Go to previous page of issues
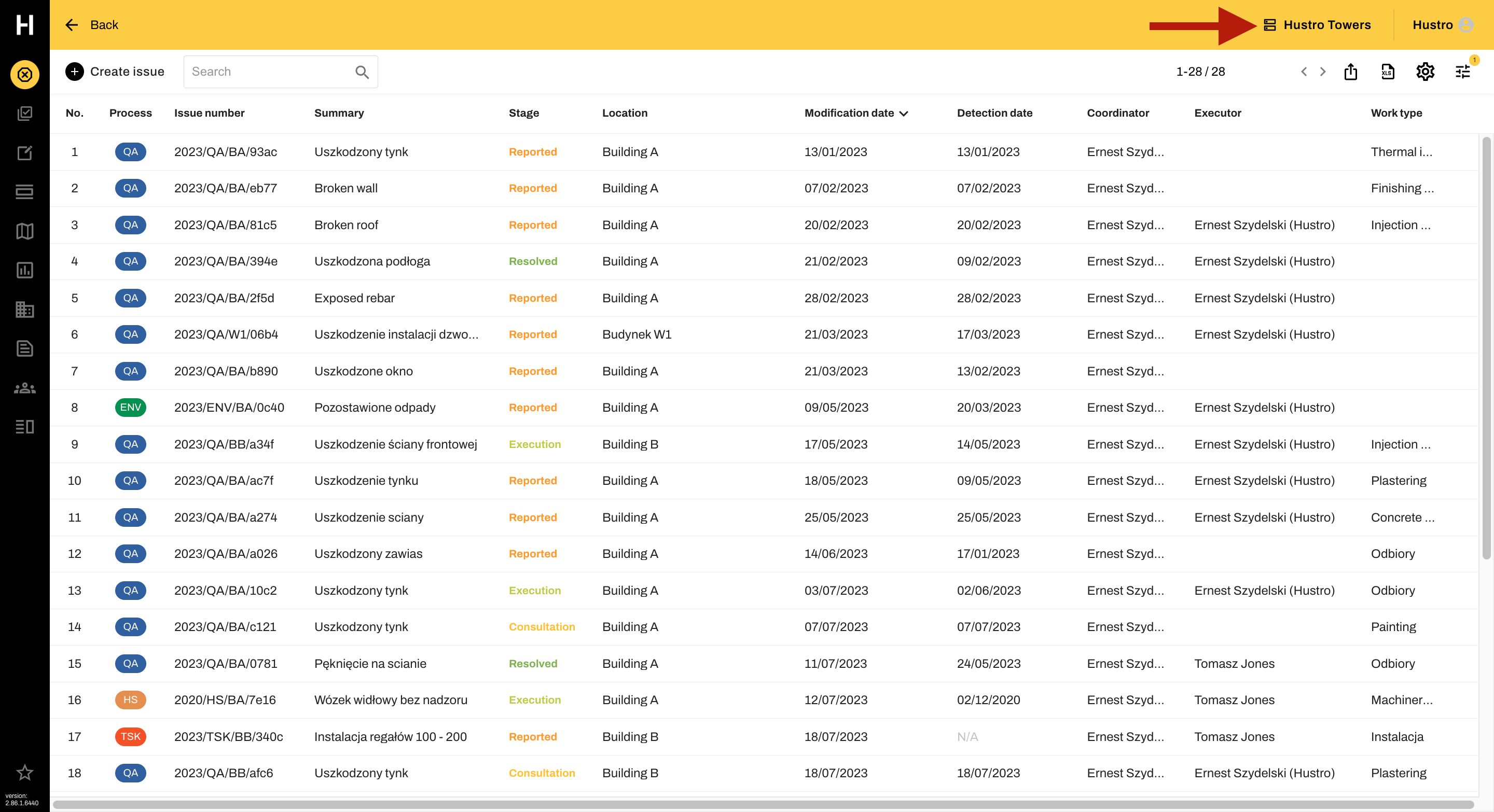 click(x=1304, y=71)
